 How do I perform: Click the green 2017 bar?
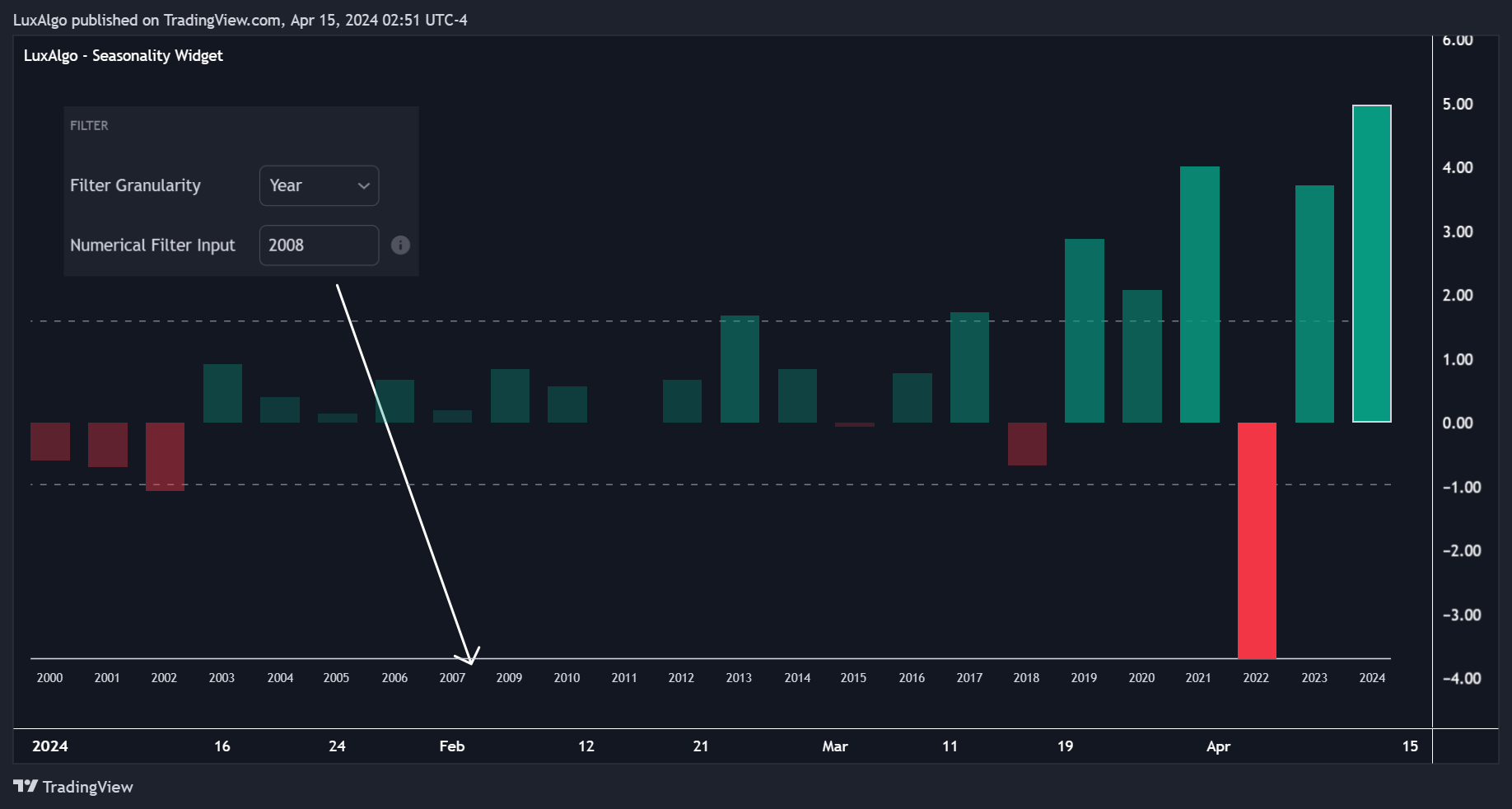click(969, 367)
